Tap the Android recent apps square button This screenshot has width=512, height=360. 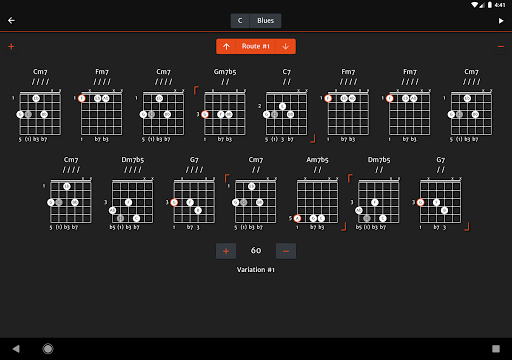[x=496, y=349]
